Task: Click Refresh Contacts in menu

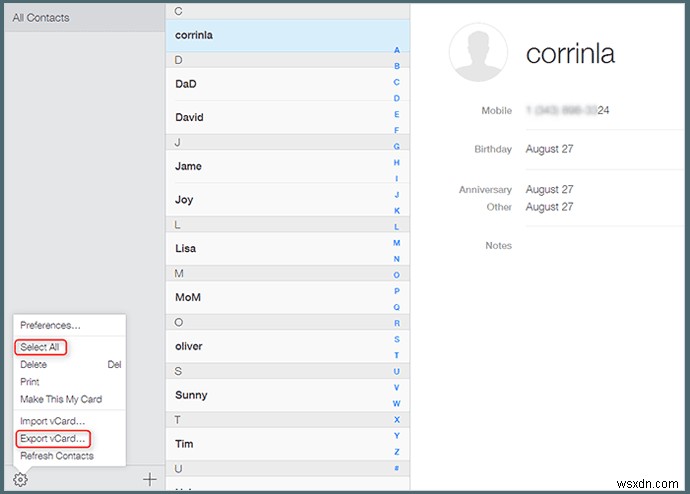Action: (57, 456)
